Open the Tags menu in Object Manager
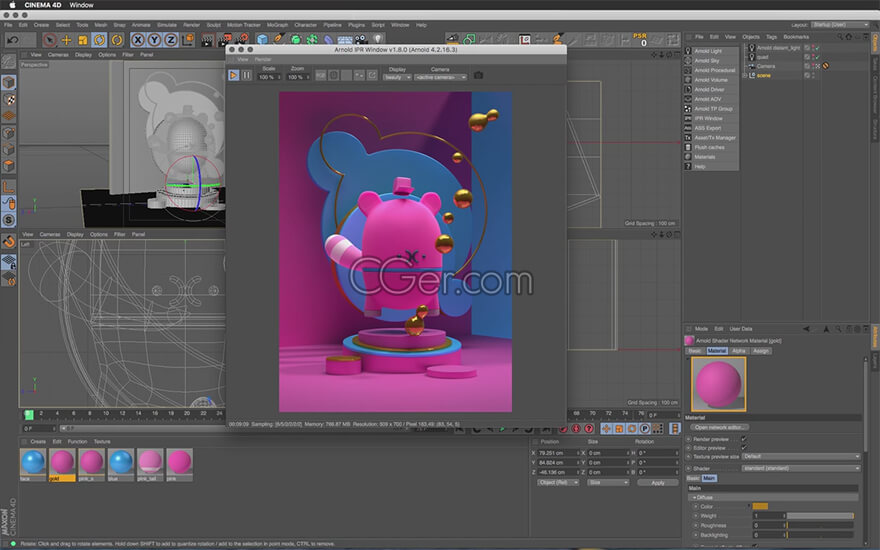 (771, 37)
